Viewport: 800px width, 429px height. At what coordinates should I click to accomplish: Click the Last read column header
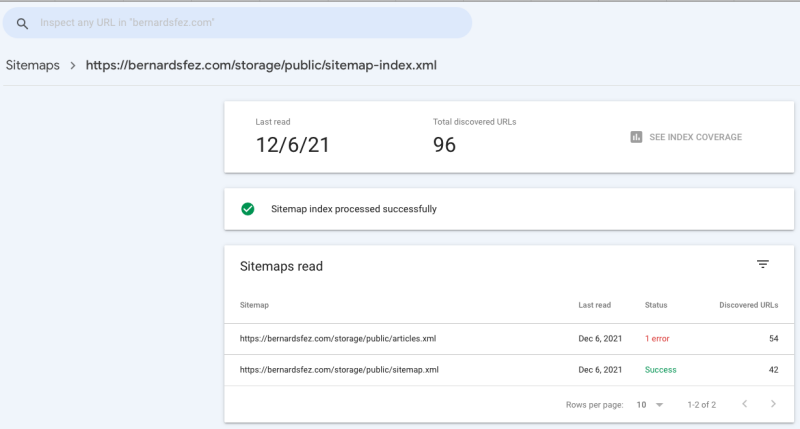click(x=594, y=305)
